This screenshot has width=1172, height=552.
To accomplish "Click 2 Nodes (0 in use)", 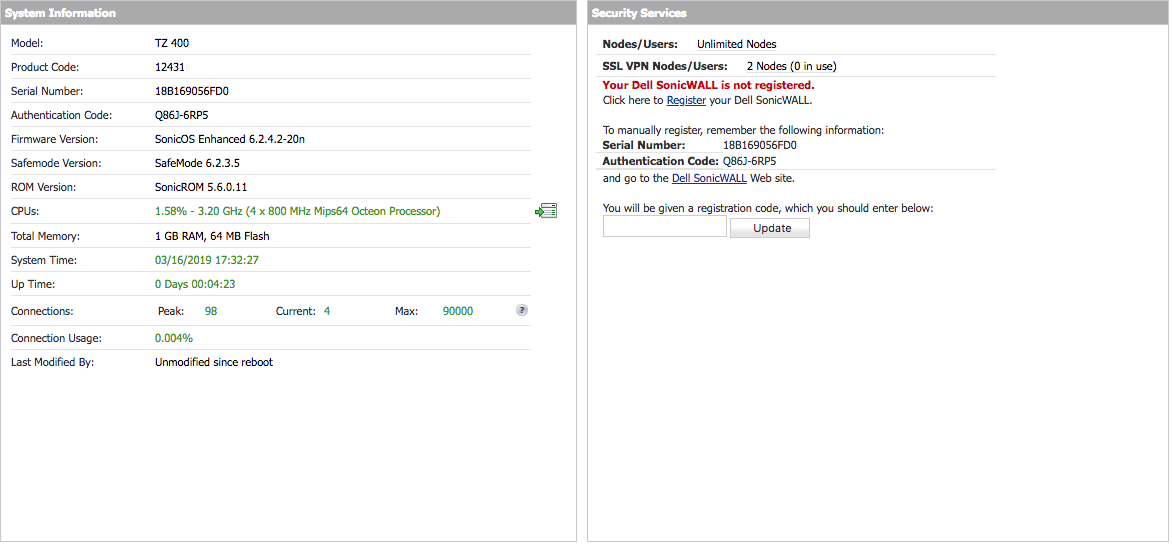I will click(x=792, y=66).
